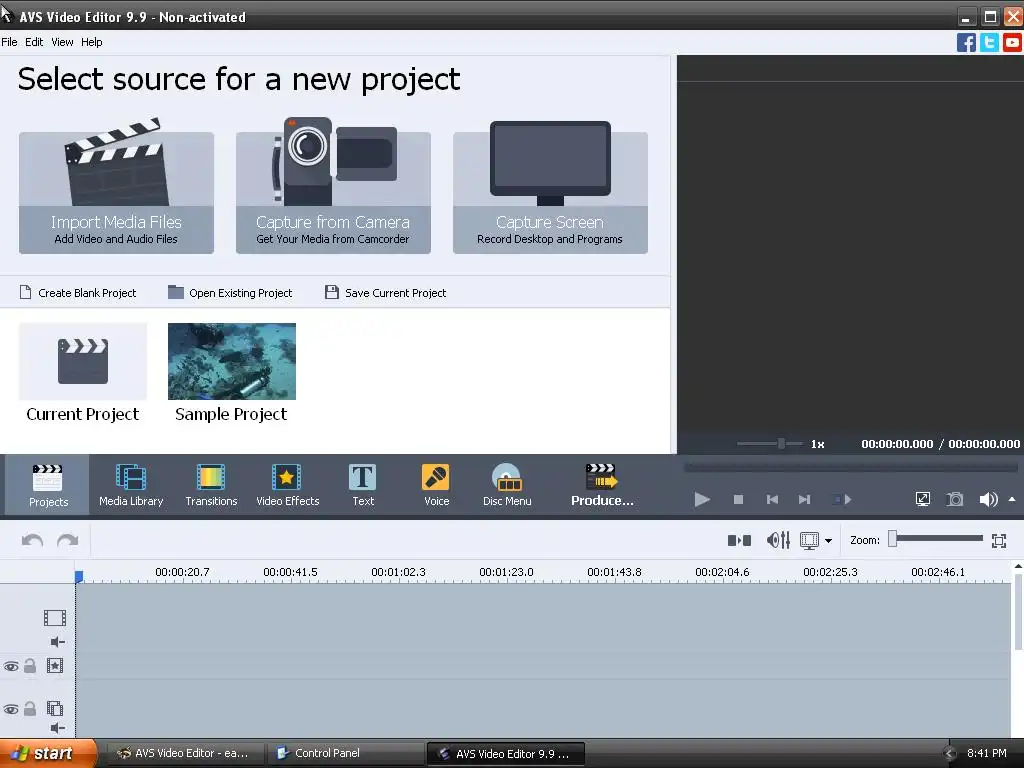Click the split-clip timeline toolbar icon
The image size is (1024, 768).
pos(739,540)
